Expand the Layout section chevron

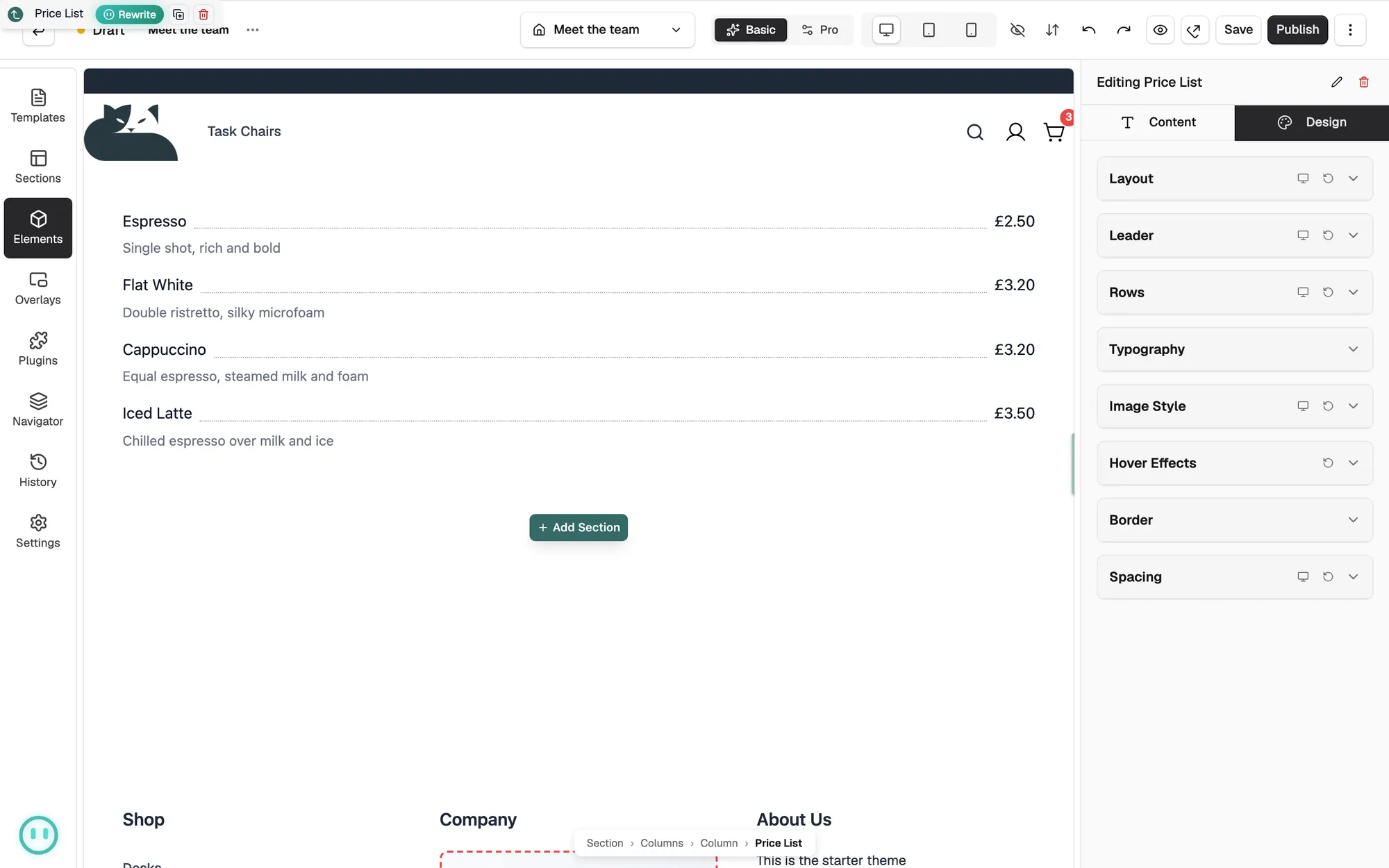pos(1353,178)
